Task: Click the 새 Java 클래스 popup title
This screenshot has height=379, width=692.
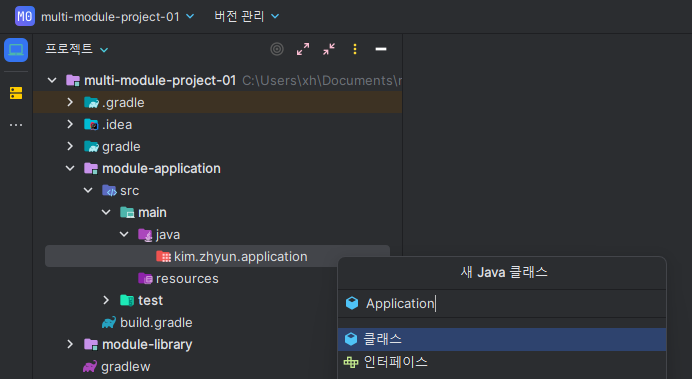Action: (x=504, y=272)
